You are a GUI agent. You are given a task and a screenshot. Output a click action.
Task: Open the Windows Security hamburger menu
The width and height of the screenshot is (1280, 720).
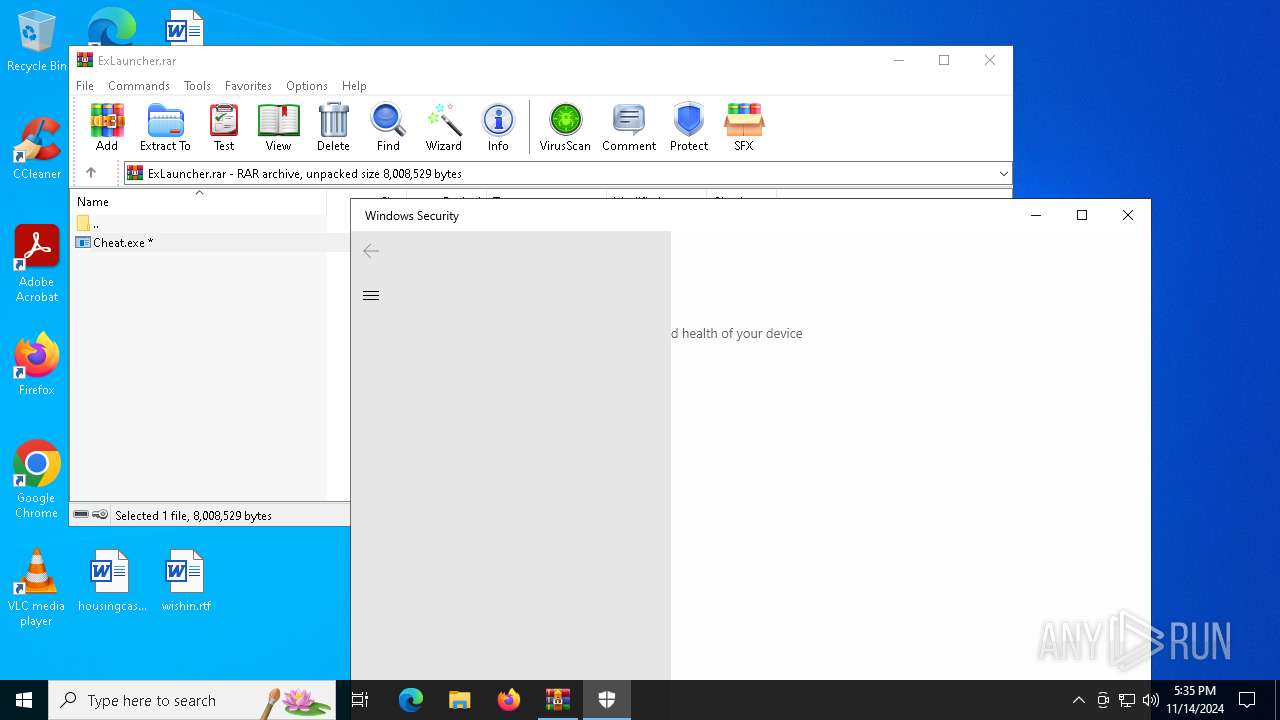tap(371, 295)
